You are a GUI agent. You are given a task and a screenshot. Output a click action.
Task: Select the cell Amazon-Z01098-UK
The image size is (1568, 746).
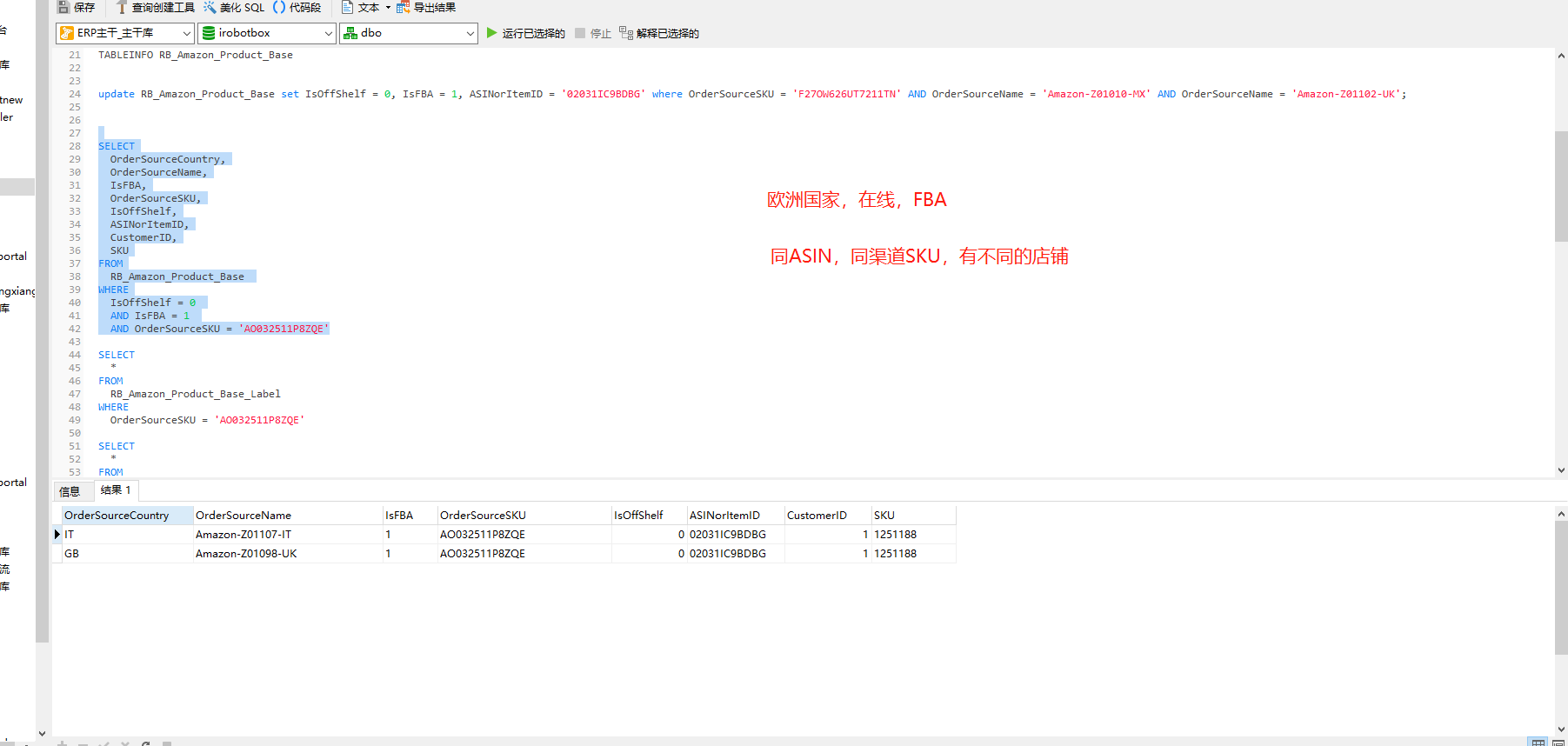tap(288, 554)
